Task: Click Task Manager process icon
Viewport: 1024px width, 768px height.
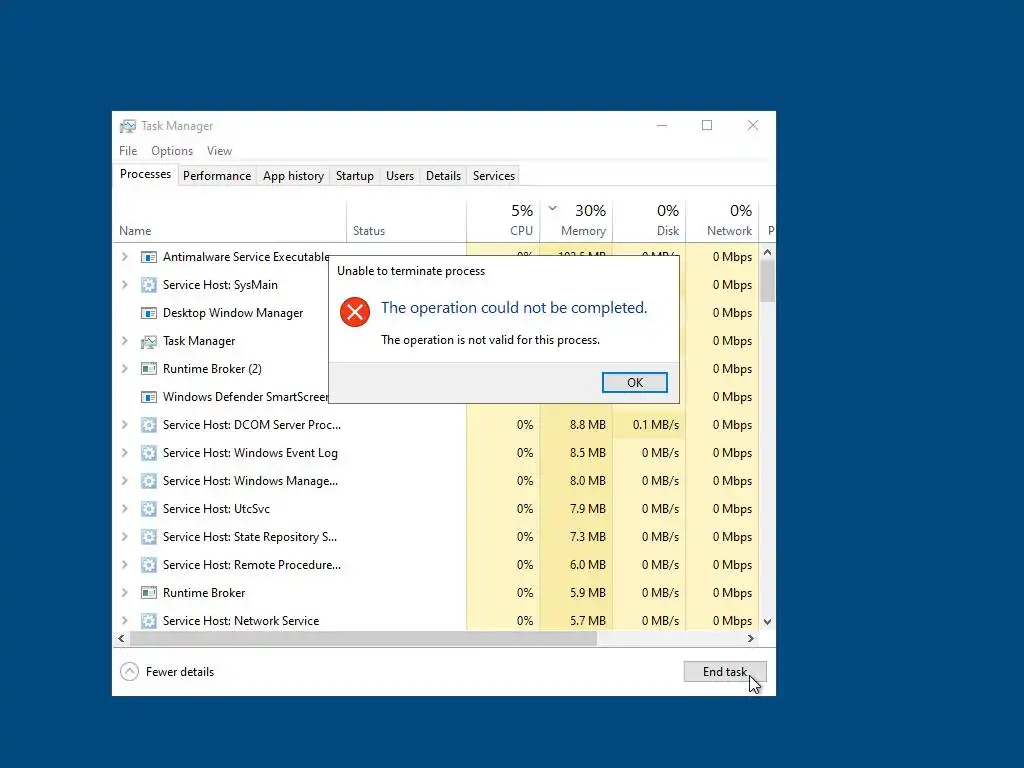Action: [149, 341]
